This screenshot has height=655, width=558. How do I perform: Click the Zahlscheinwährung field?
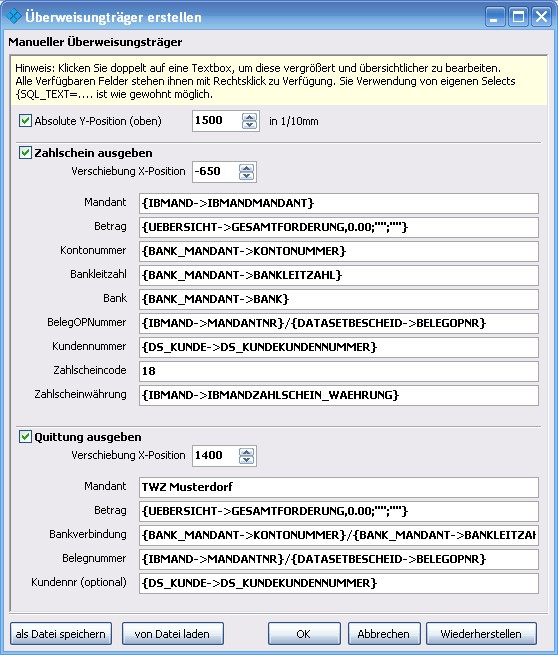coord(339,396)
